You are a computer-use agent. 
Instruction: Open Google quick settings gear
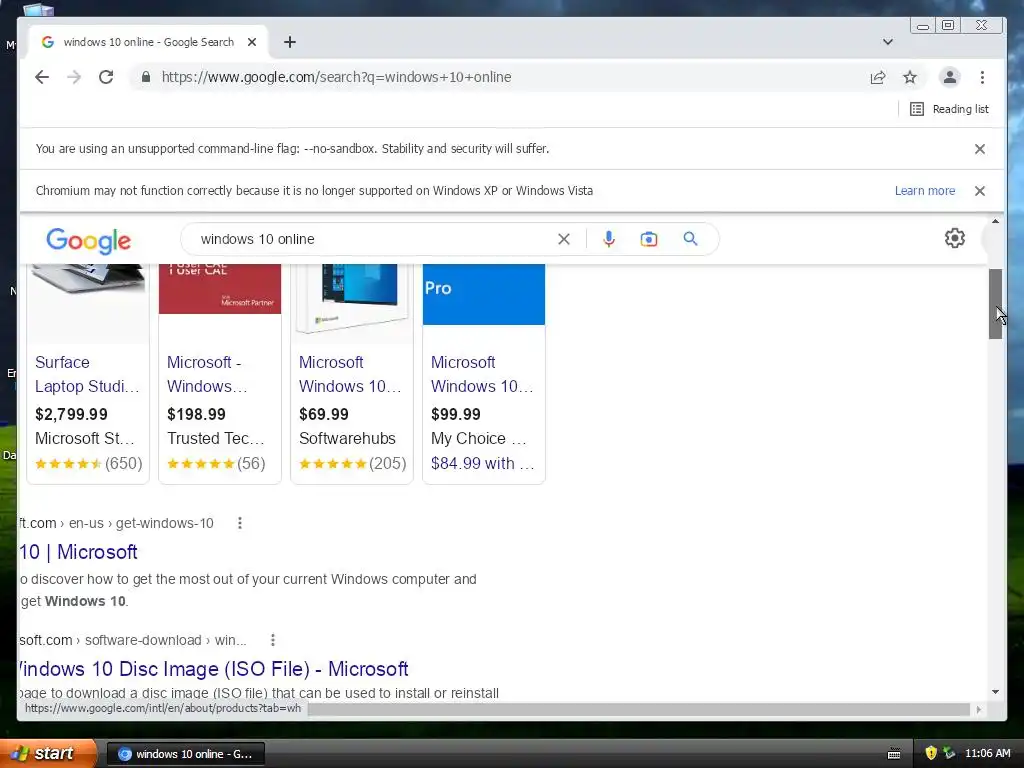pos(955,238)
